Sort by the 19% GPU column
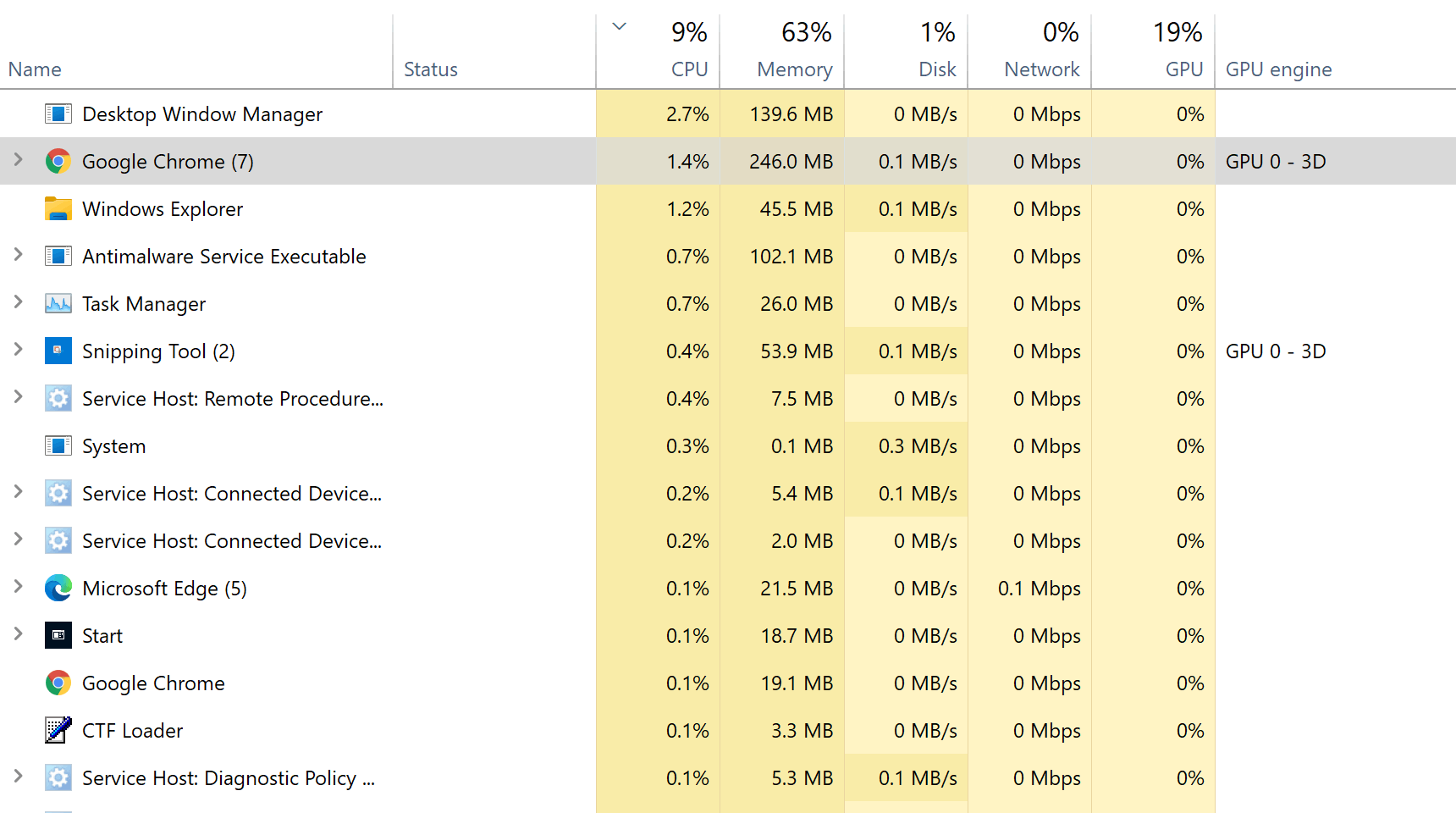This screenshot has width=1456, height=813. point(1153,52)
